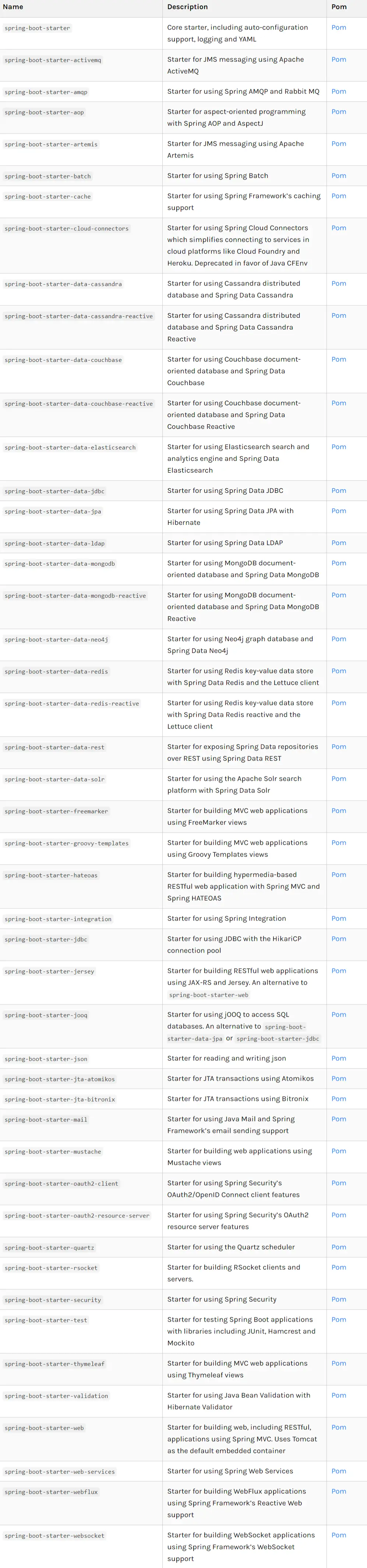Viewport: 367px width, 1568px height.
Task: Open Pom link for spring-boot-starter-data-cassandra-reactive
Action: click(x=338, y=316)
